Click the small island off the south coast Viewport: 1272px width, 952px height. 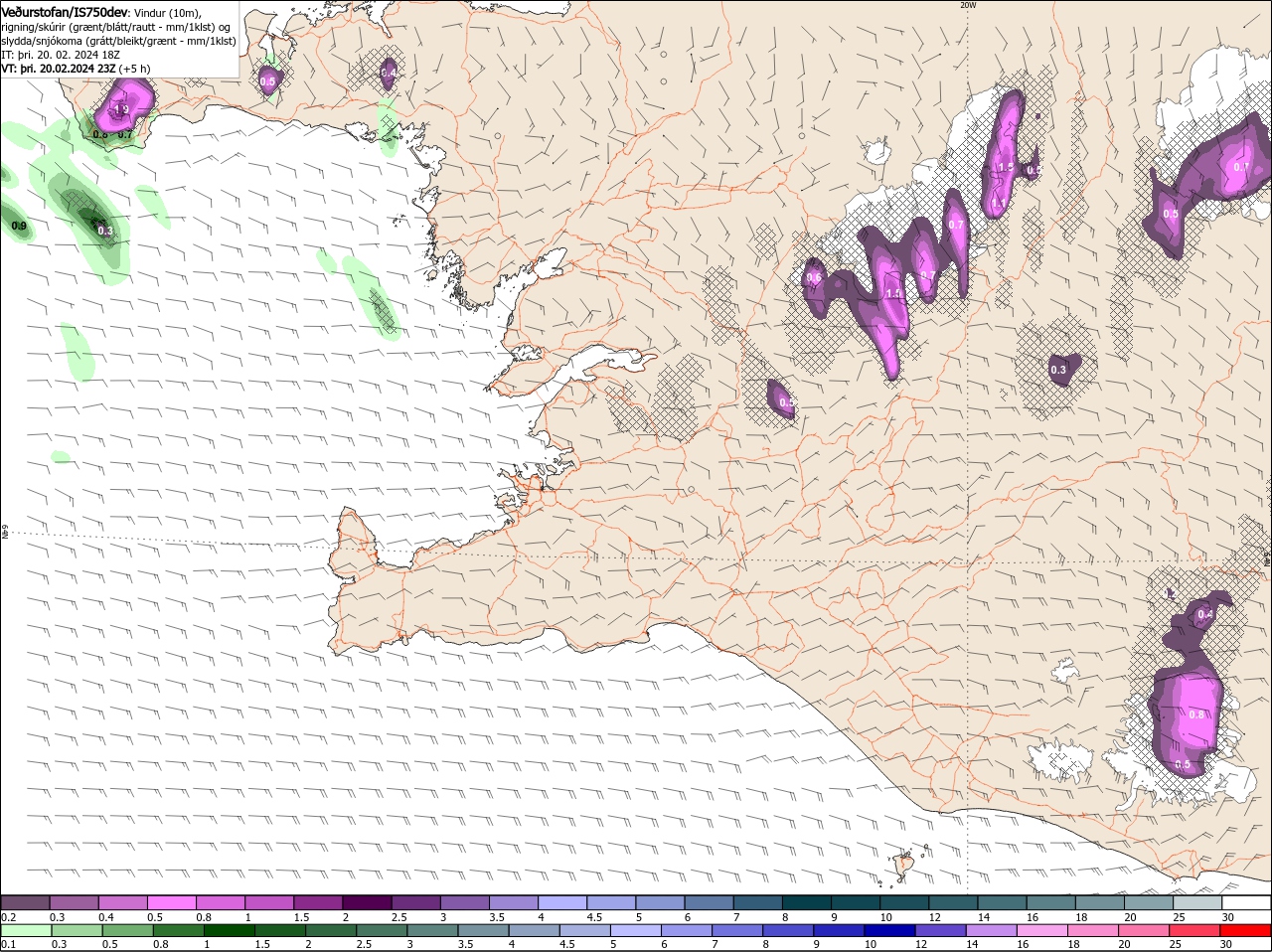click(904, 868)
